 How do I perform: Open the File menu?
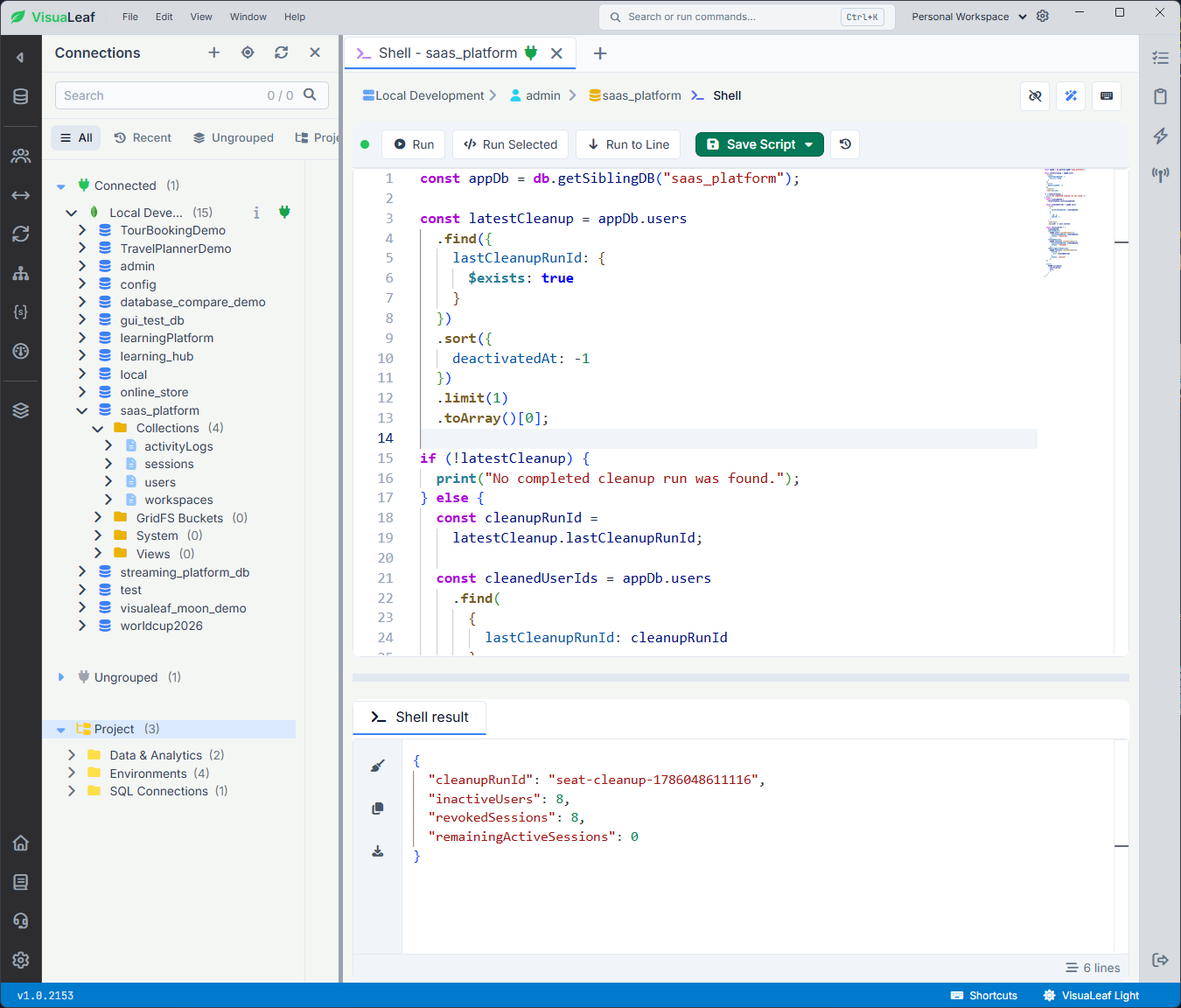point(130,17)
